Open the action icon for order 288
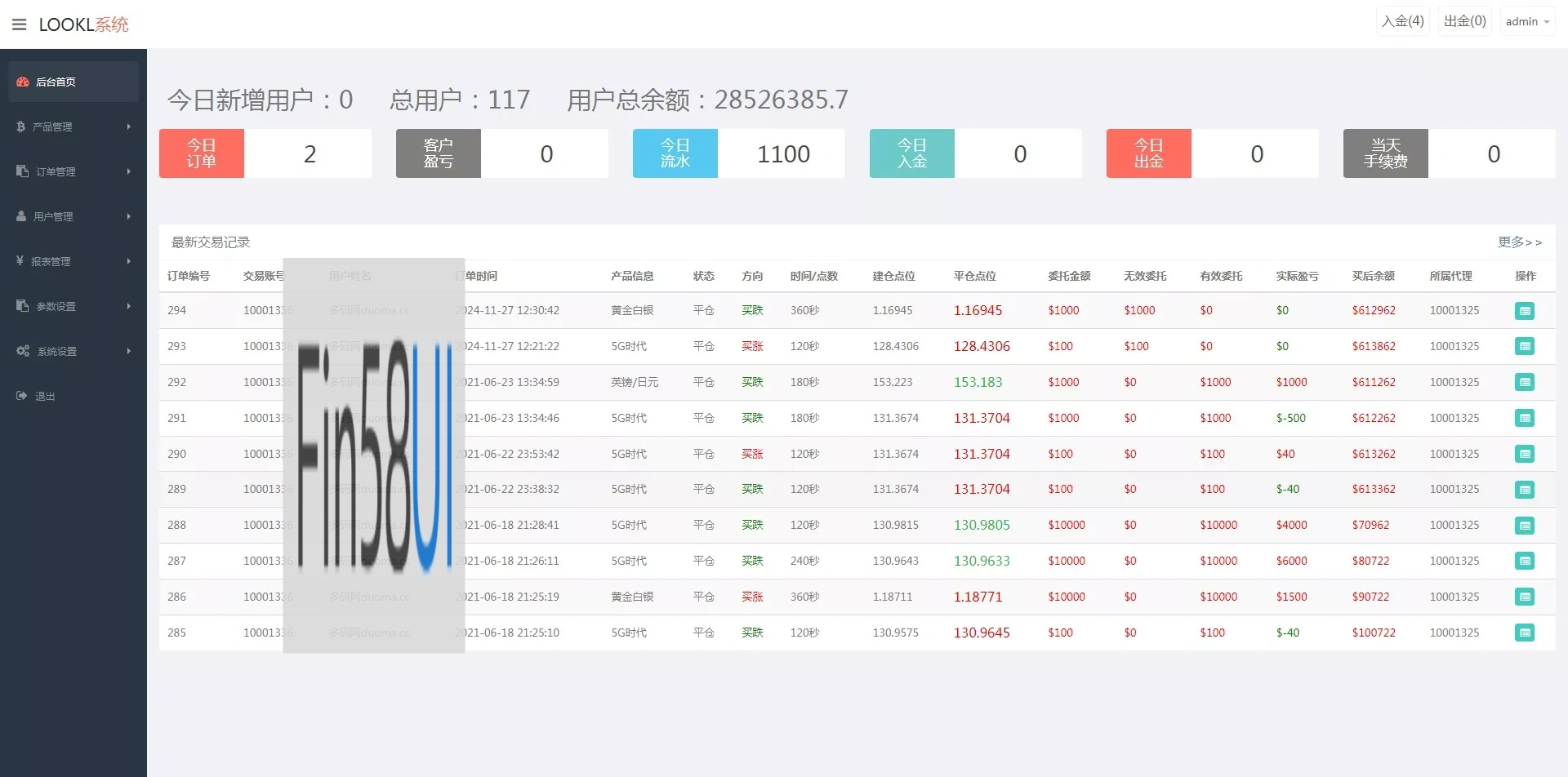The width and height of the screenshot is (1568, 777). pyautogui.click(x=1524, y=526)
